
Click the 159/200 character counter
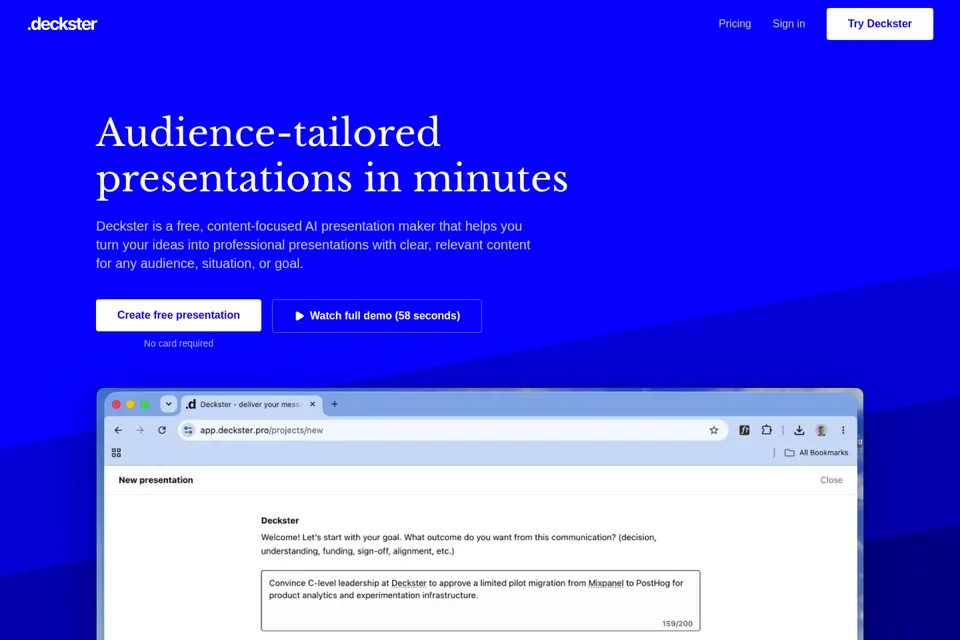click(677, 623)
